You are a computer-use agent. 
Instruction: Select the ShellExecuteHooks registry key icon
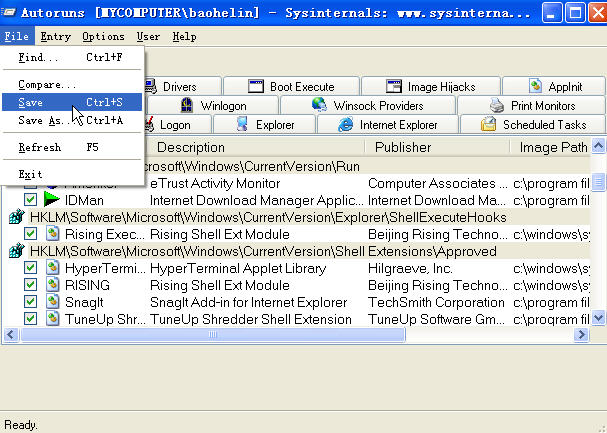pyautogui.click(x=15, y=217)
